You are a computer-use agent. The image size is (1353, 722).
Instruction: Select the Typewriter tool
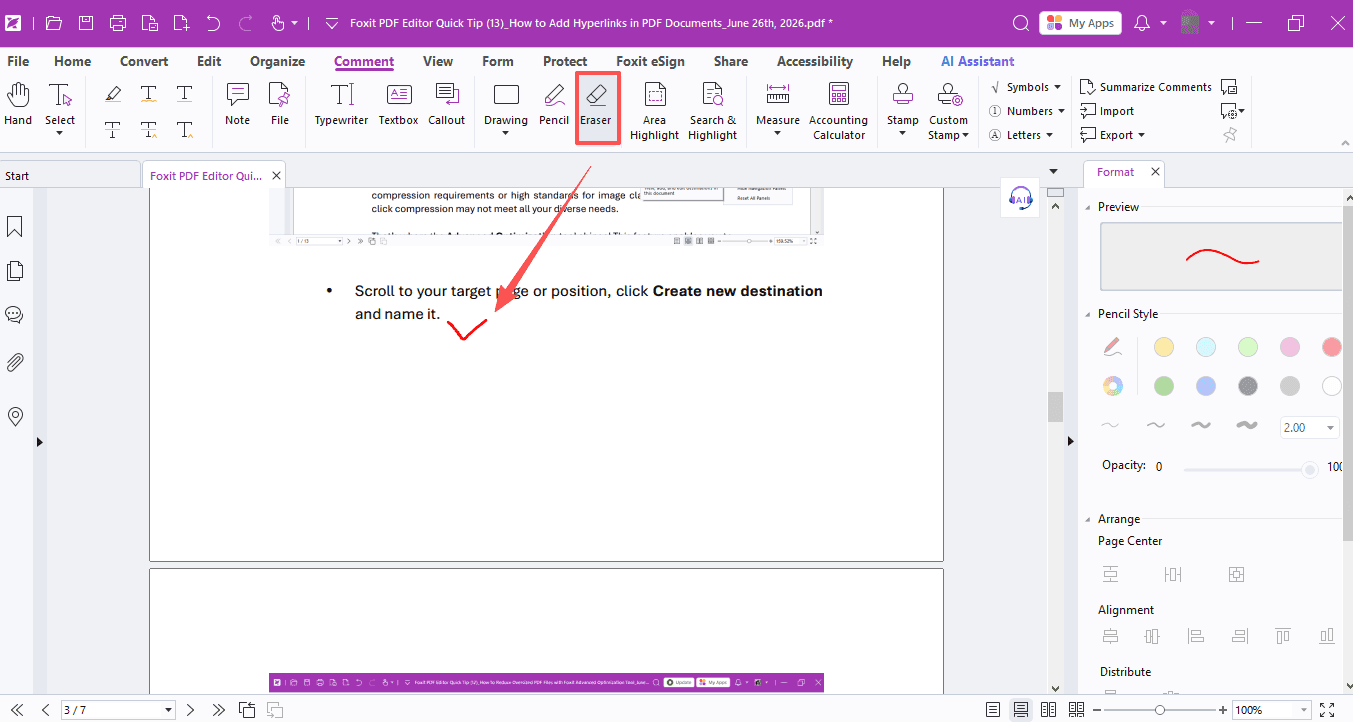tap(342, 105)
